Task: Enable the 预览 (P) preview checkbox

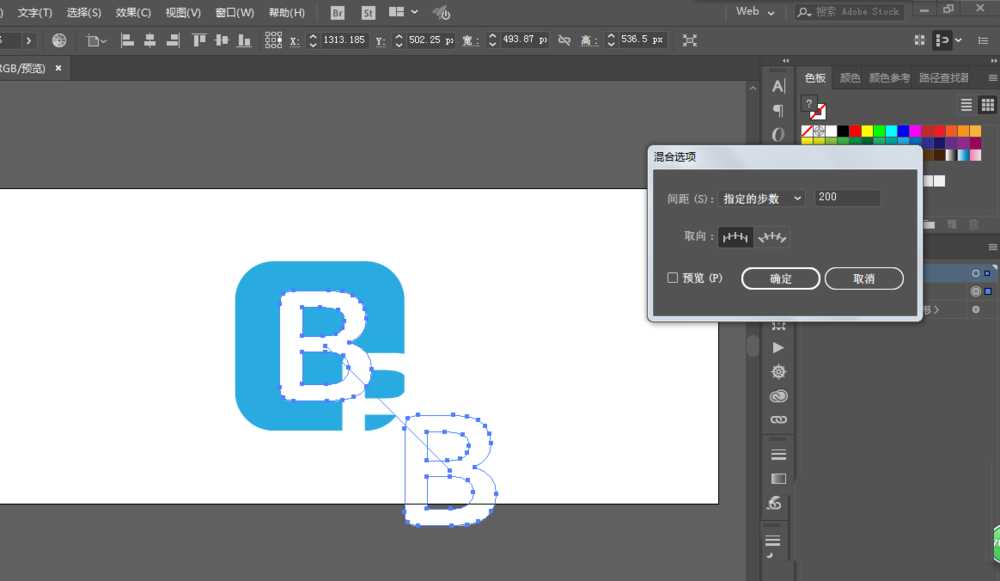Action: click(673, 278)
